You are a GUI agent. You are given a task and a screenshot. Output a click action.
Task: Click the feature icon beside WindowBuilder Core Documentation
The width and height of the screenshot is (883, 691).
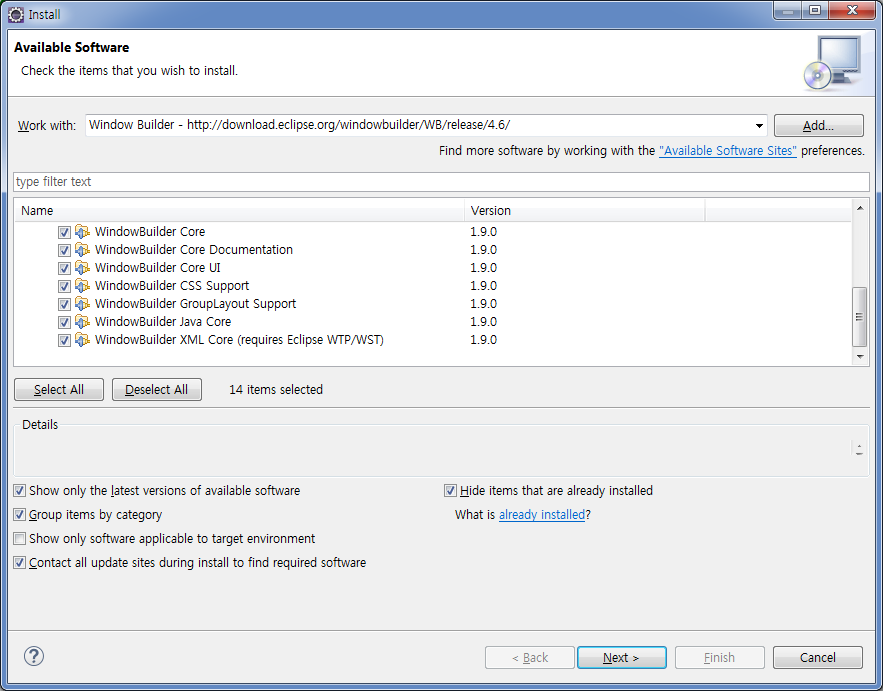click(82, 249)
